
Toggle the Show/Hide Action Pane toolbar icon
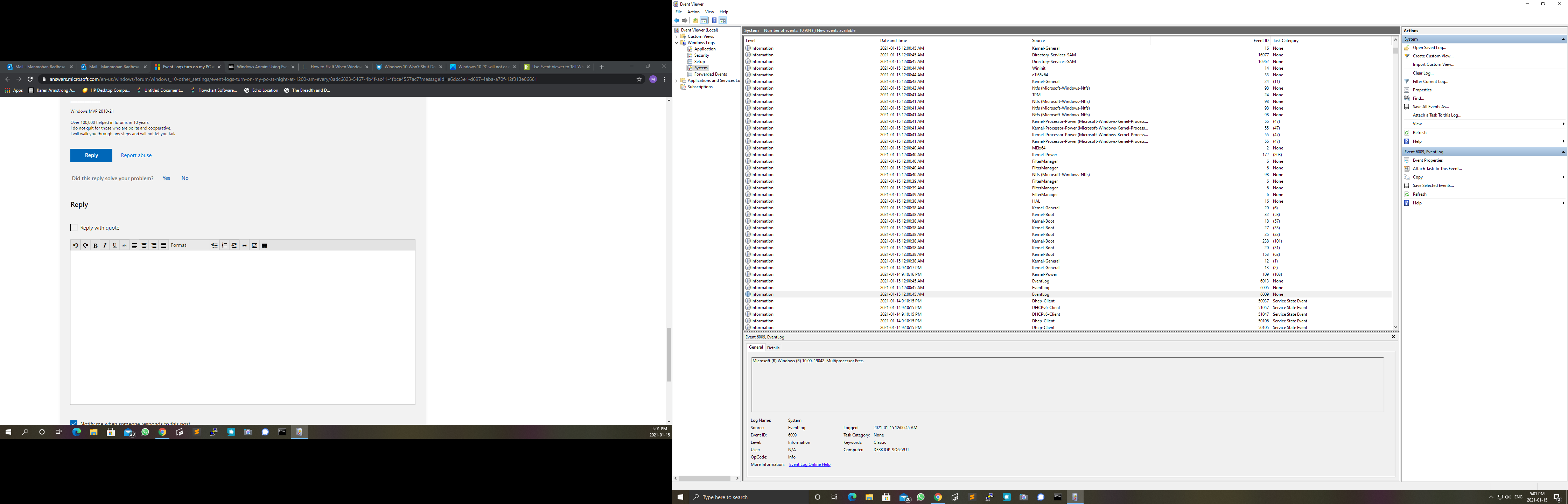pyautogui.click(x=722, y=21)
